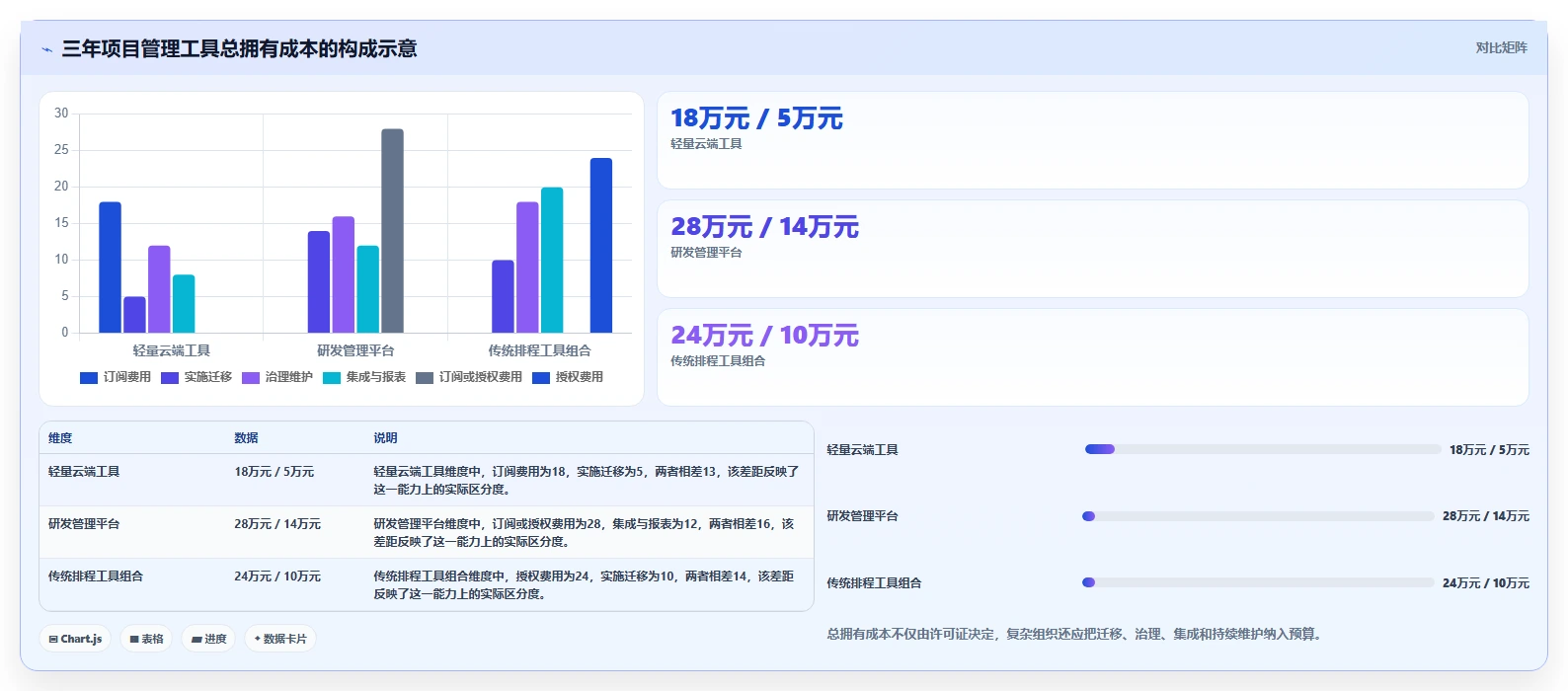
Task: Toggle the 实施迁移 legend item
Action: point(196,377)
